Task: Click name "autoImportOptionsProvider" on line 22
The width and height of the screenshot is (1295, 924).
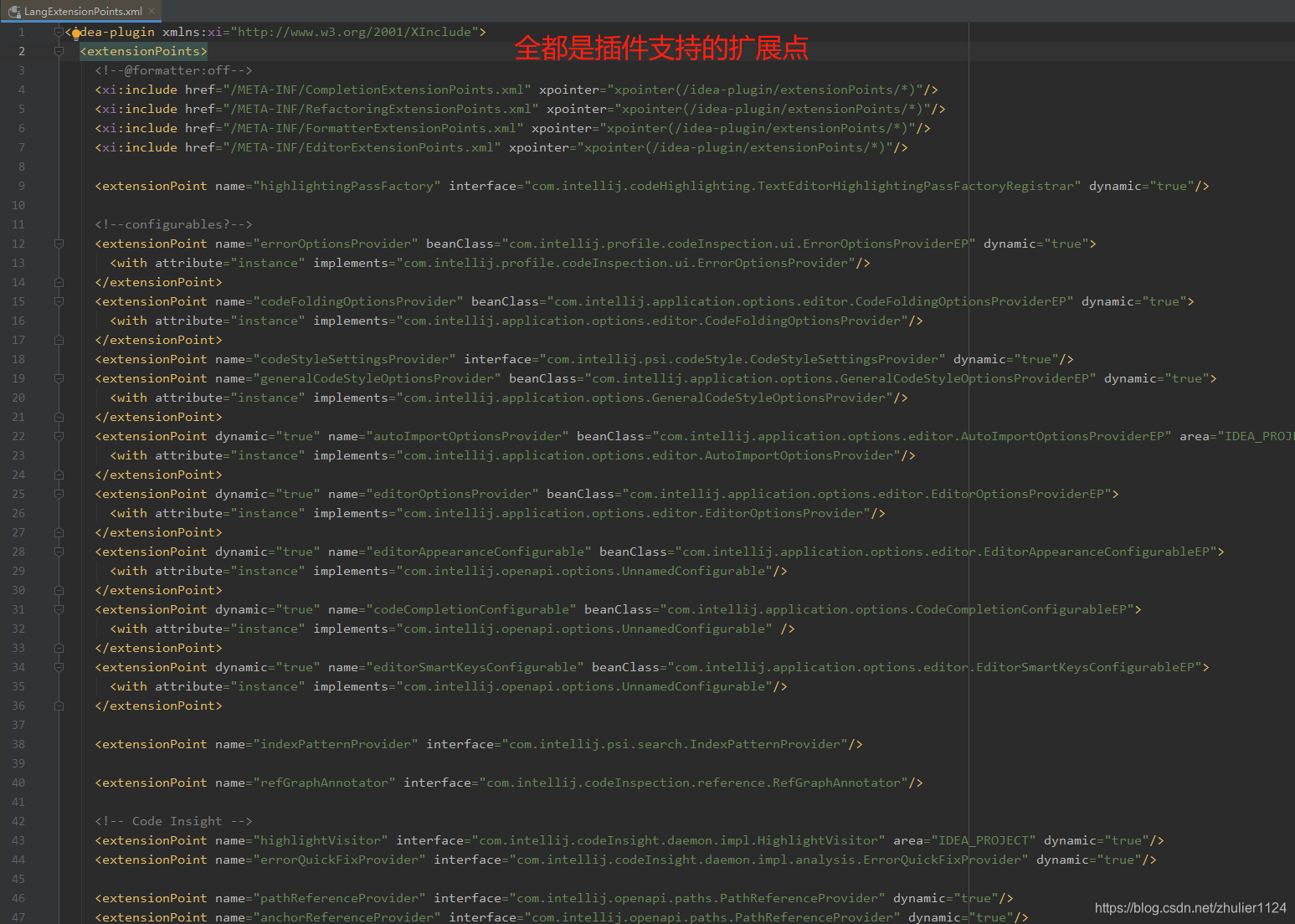Action: (467, 436)
